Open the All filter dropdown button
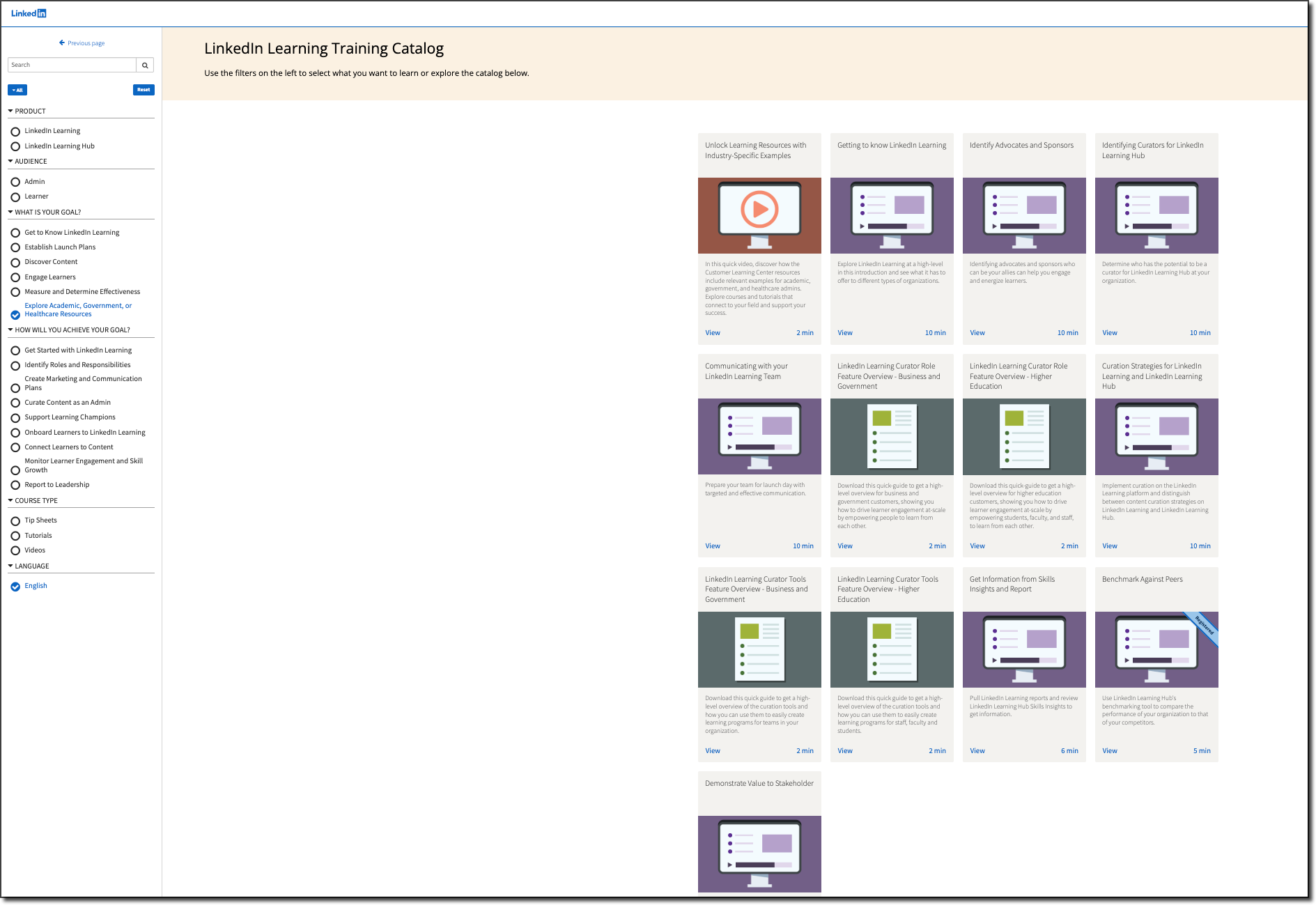 pos(17,90)
